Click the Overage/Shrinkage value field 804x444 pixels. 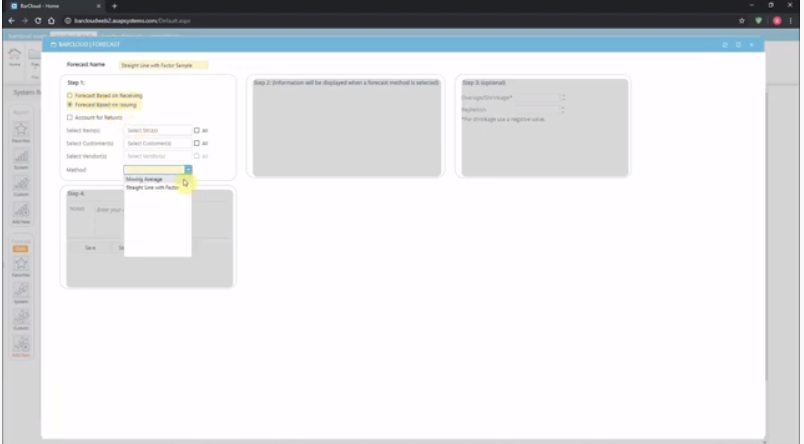[x=537, y=97]
